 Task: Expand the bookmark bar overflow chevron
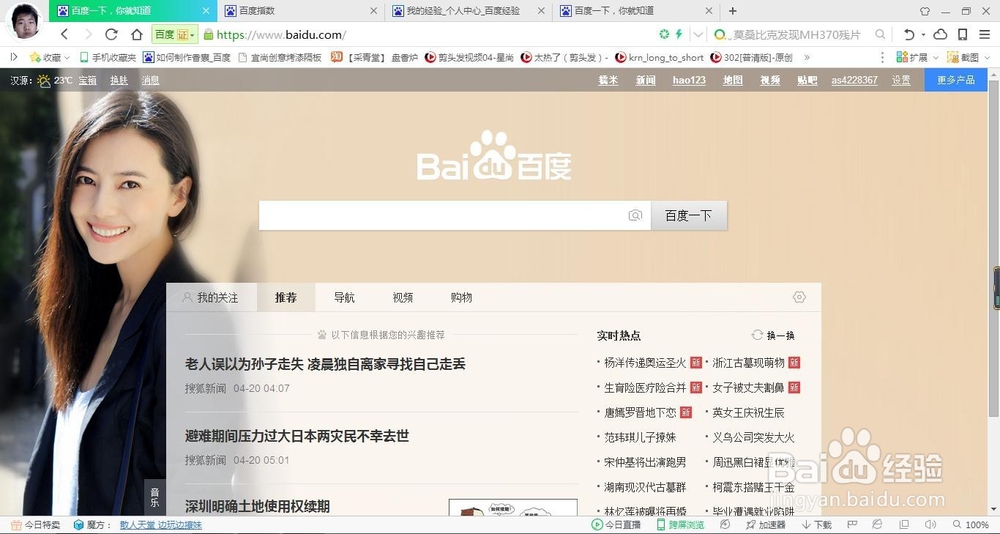click(x=807, y=57)
